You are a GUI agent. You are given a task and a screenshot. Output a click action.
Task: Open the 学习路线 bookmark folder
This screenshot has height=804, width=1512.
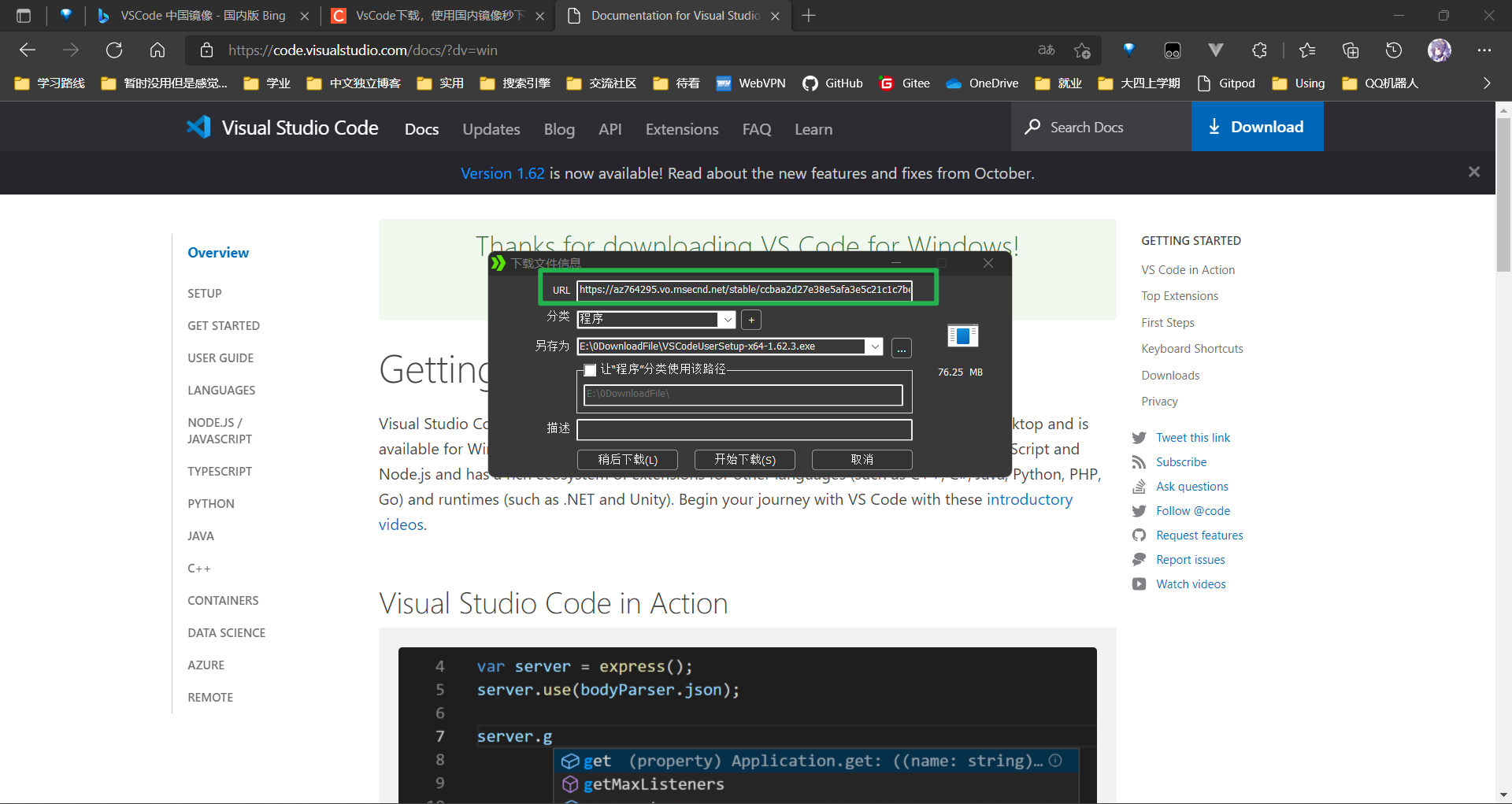tap(50, 83)
